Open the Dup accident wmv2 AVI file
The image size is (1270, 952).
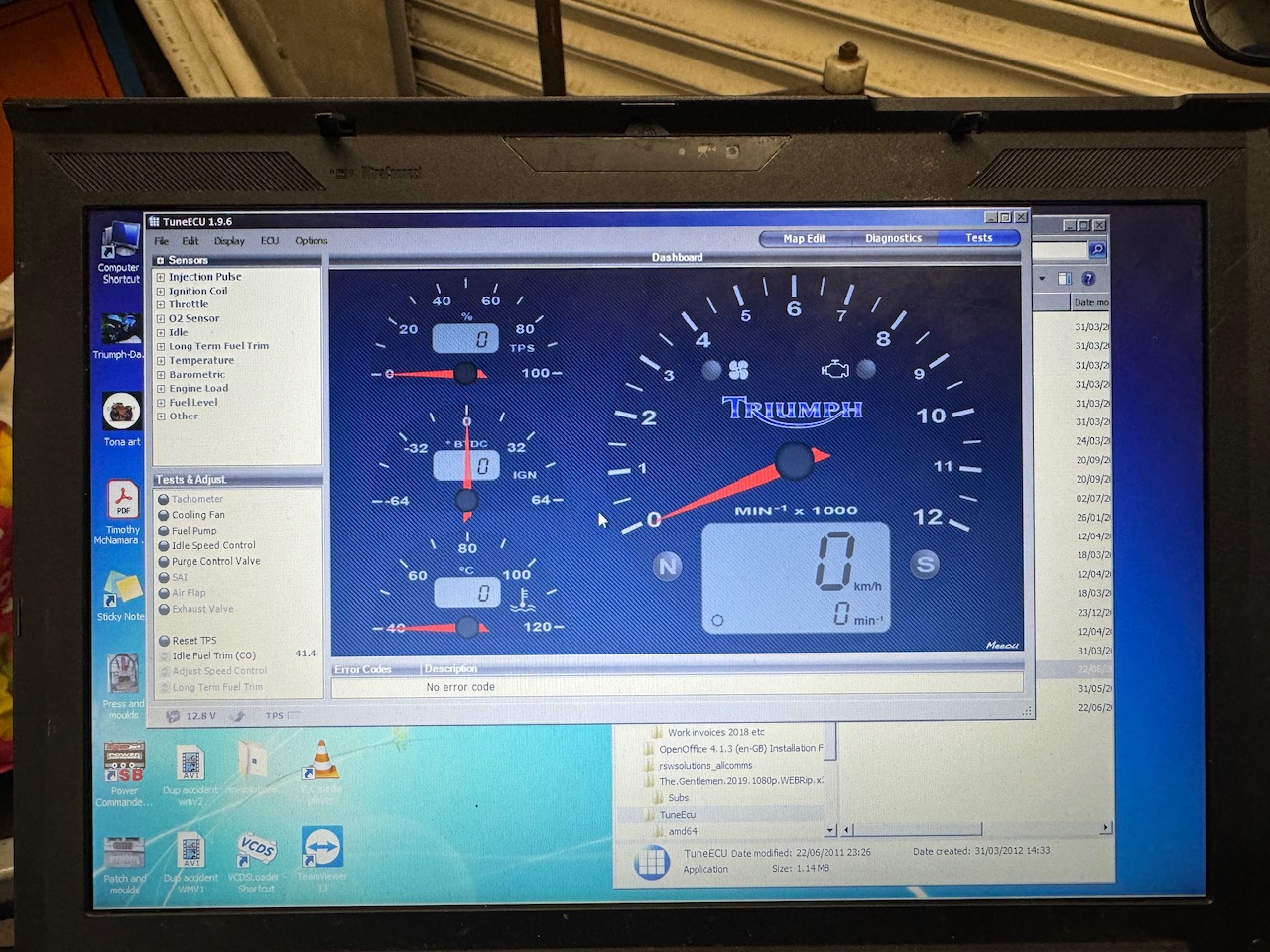[x=190, y=774]
